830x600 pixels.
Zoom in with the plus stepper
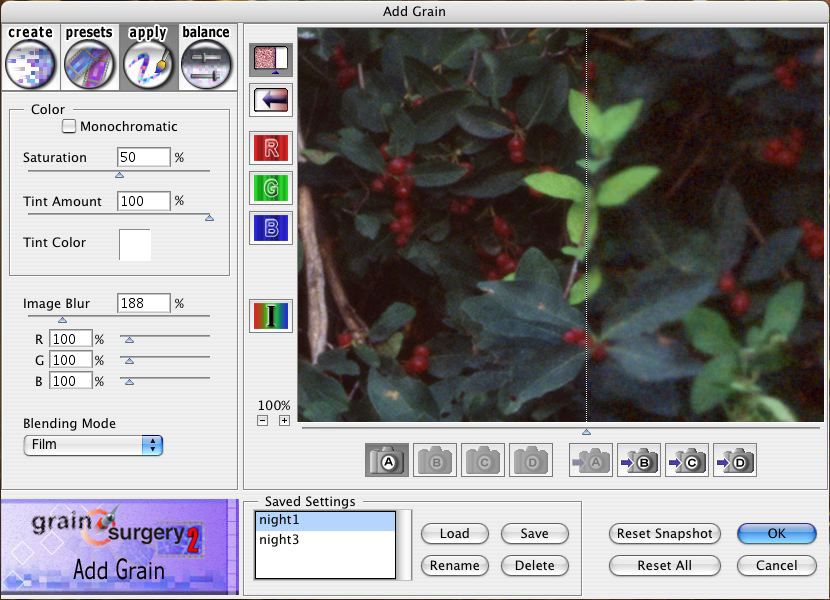click(x=284, y=420)
